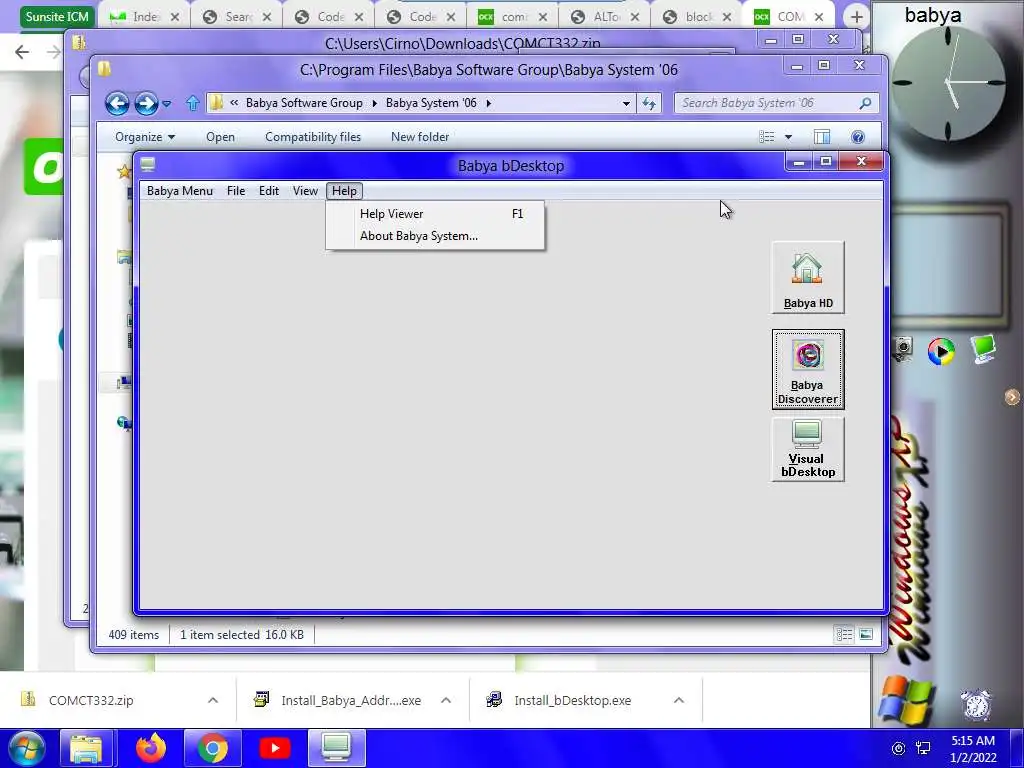Open downloaded COMCT332.zip file
The height and width of the screenshot is (768, 1024).
point(91,700)
